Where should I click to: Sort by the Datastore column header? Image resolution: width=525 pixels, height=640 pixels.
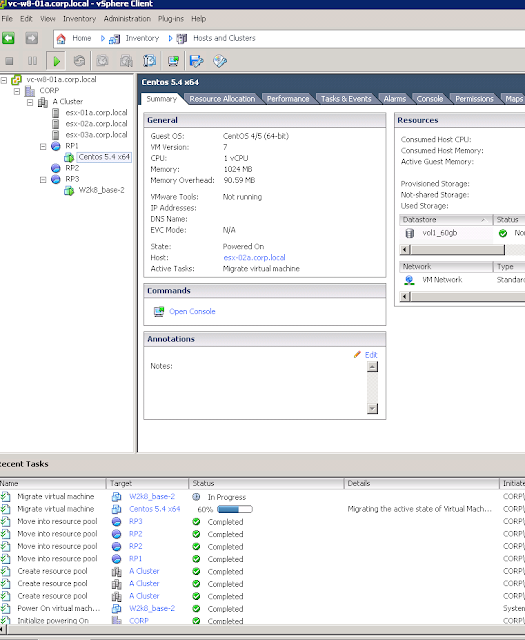coord(446,220)
